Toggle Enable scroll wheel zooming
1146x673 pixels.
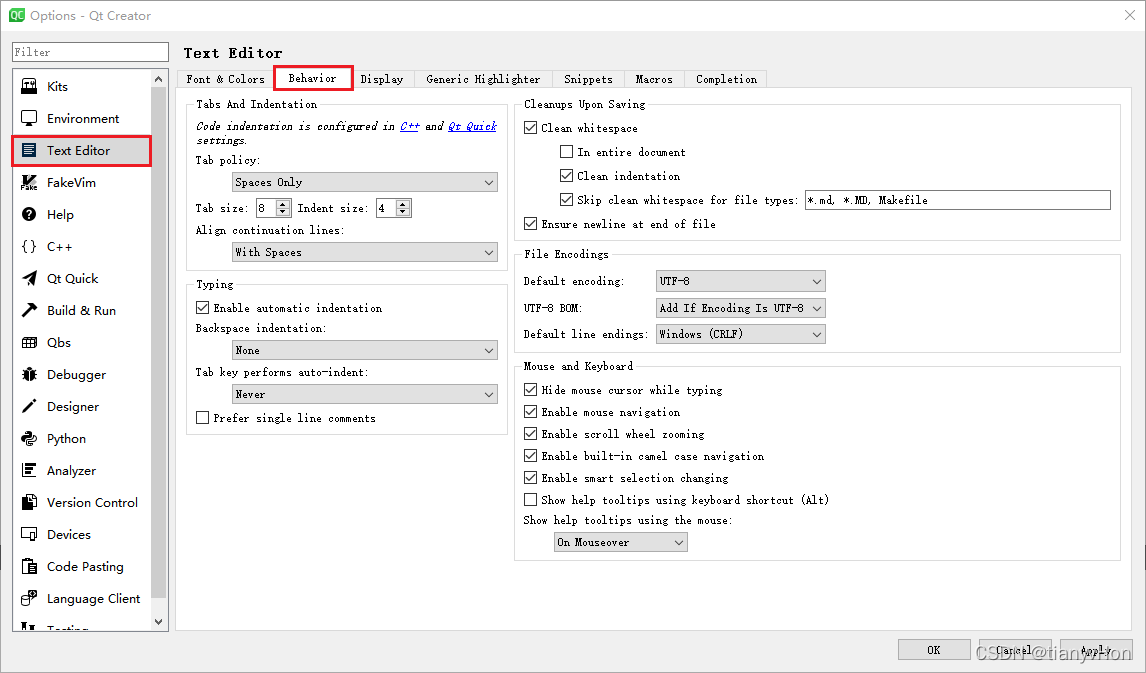click(531, 434)
